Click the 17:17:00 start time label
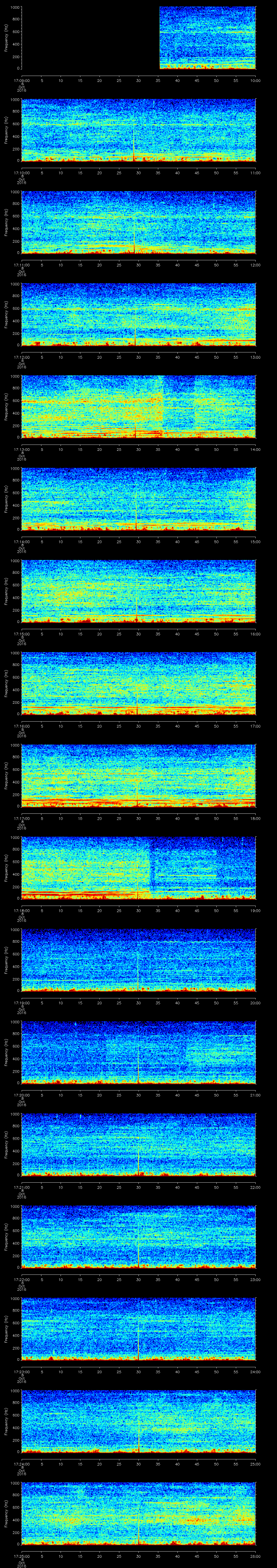This screenshot has height=1568, width=277. [22, 818]
